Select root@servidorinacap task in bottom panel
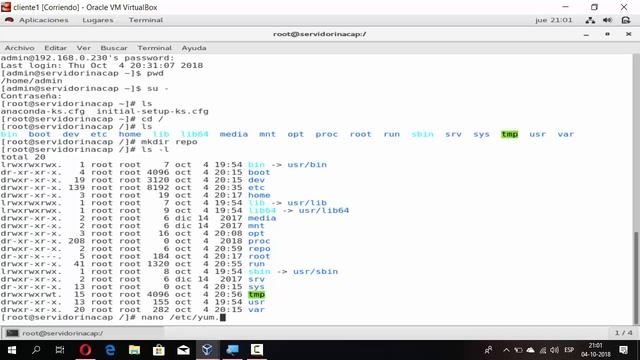640x360 pixels. [82, 333]
